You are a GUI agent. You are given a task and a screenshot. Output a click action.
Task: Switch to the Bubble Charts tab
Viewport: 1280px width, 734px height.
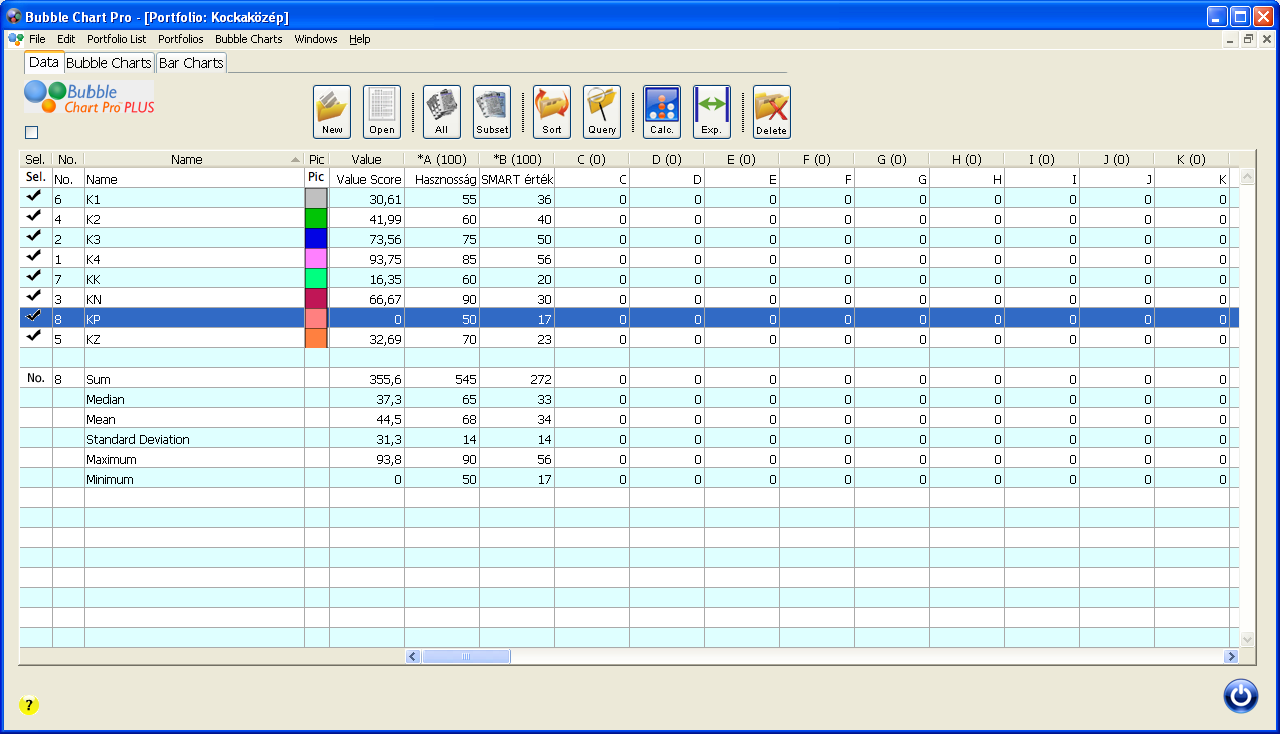[x=109, y=63]
